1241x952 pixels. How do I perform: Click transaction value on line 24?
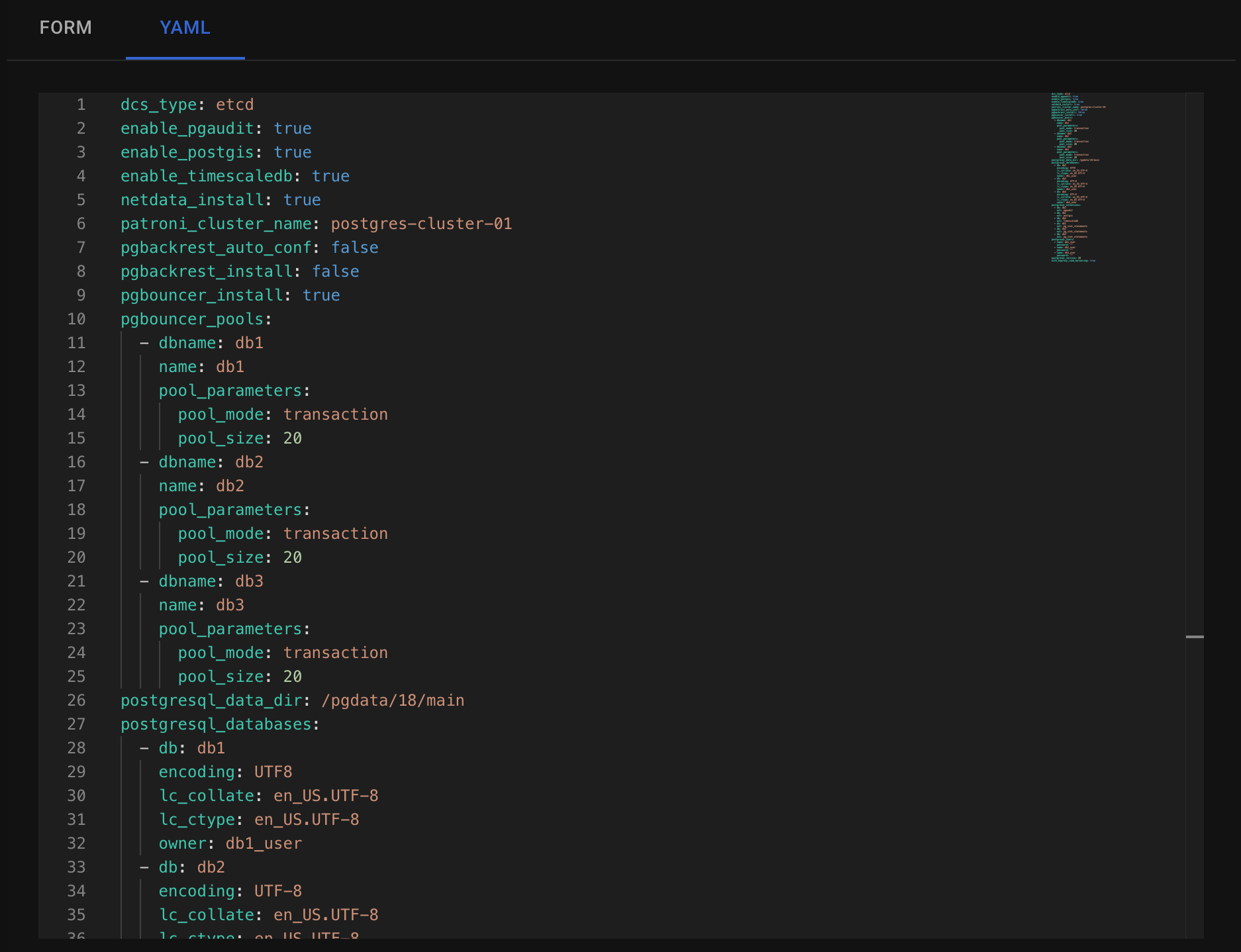[x=335, y=653]
